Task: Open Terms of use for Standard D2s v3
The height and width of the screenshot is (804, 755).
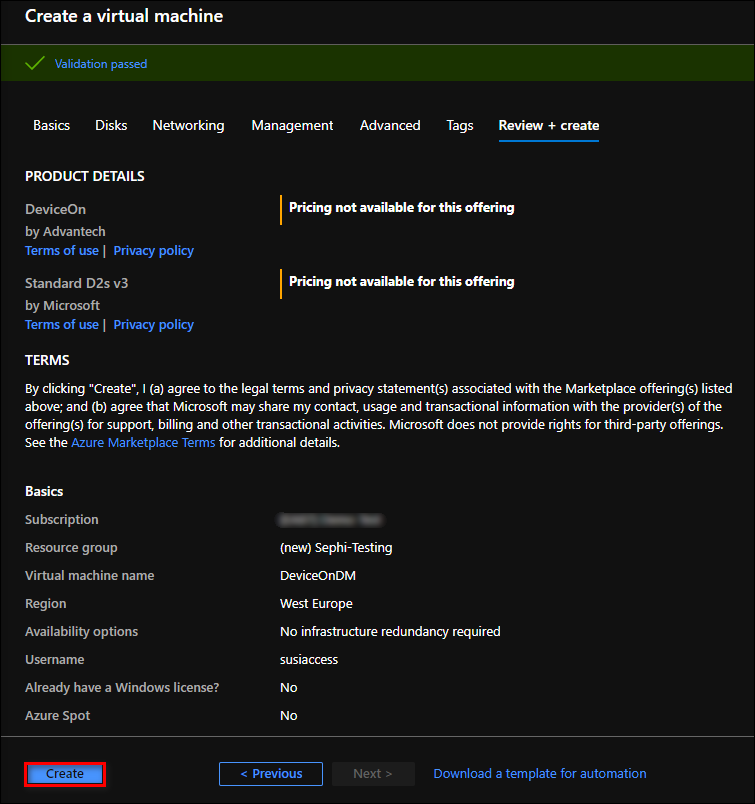Action: coord(62,325)
